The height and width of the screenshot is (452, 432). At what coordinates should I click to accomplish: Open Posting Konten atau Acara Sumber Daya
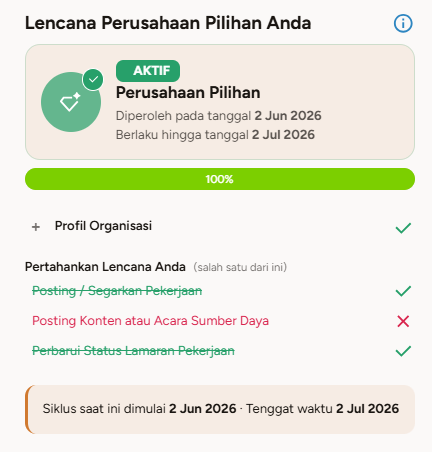pyautogui.click(x=150, y=321)
